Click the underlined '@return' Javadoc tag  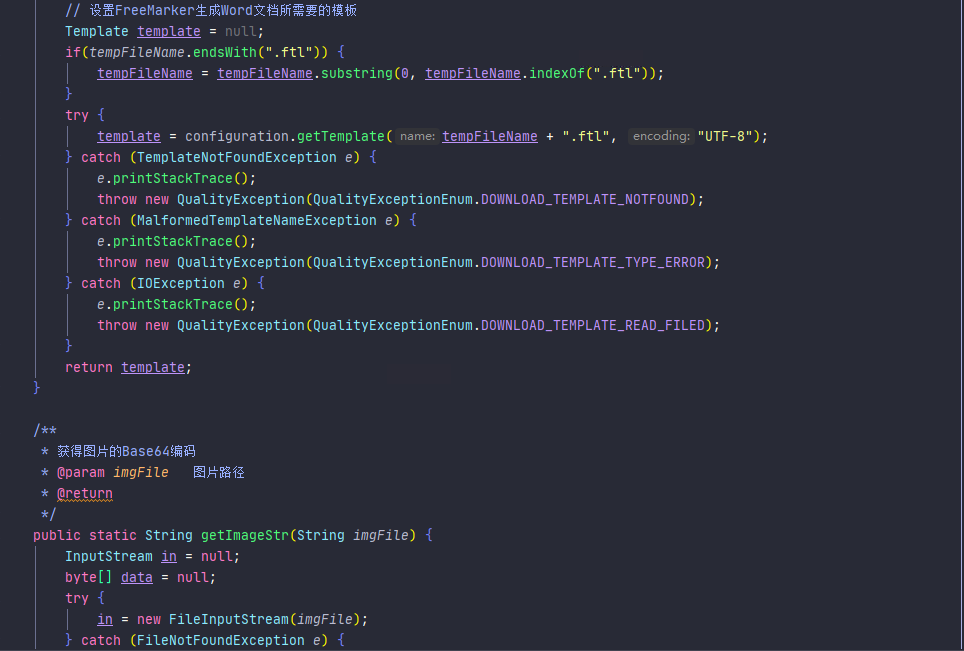pos(85,494)
